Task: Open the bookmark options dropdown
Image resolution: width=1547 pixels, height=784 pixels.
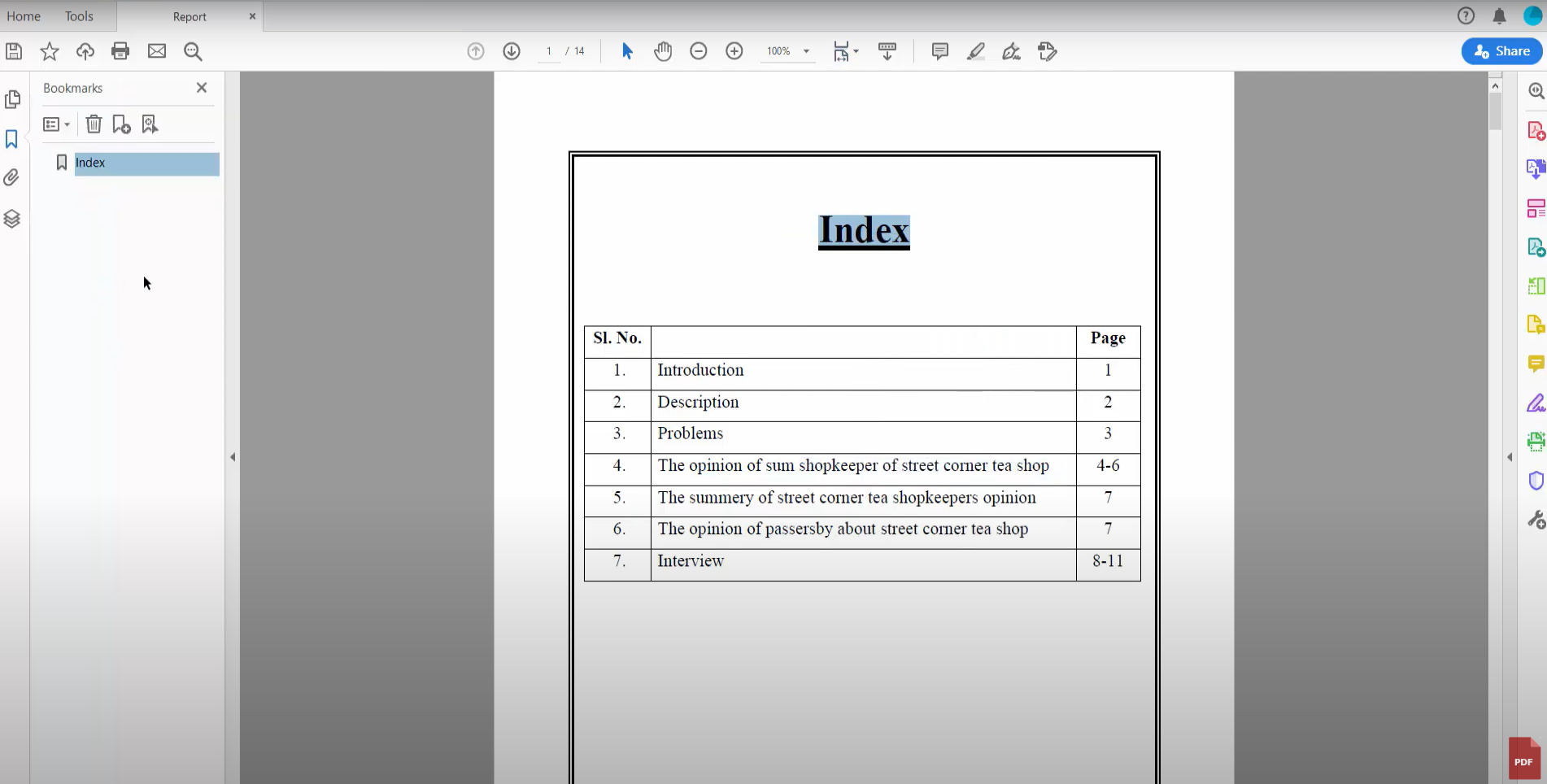Action: click(55, 124)
